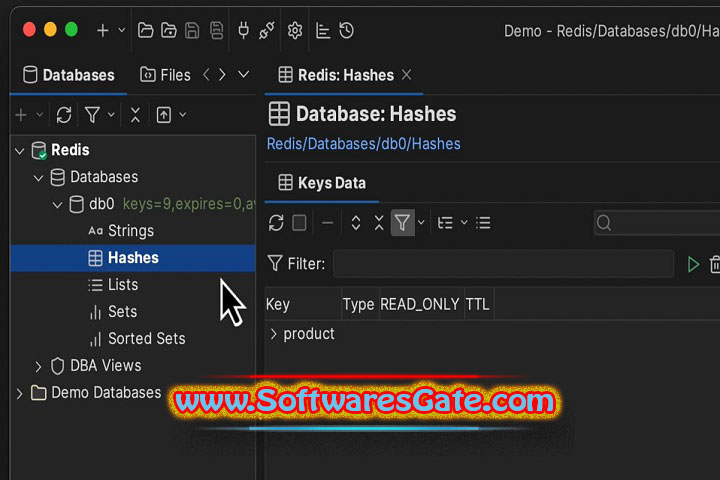720x480 pixels.
Task: Open dropdown next to the export icon
Action: [x=183, y=114]
